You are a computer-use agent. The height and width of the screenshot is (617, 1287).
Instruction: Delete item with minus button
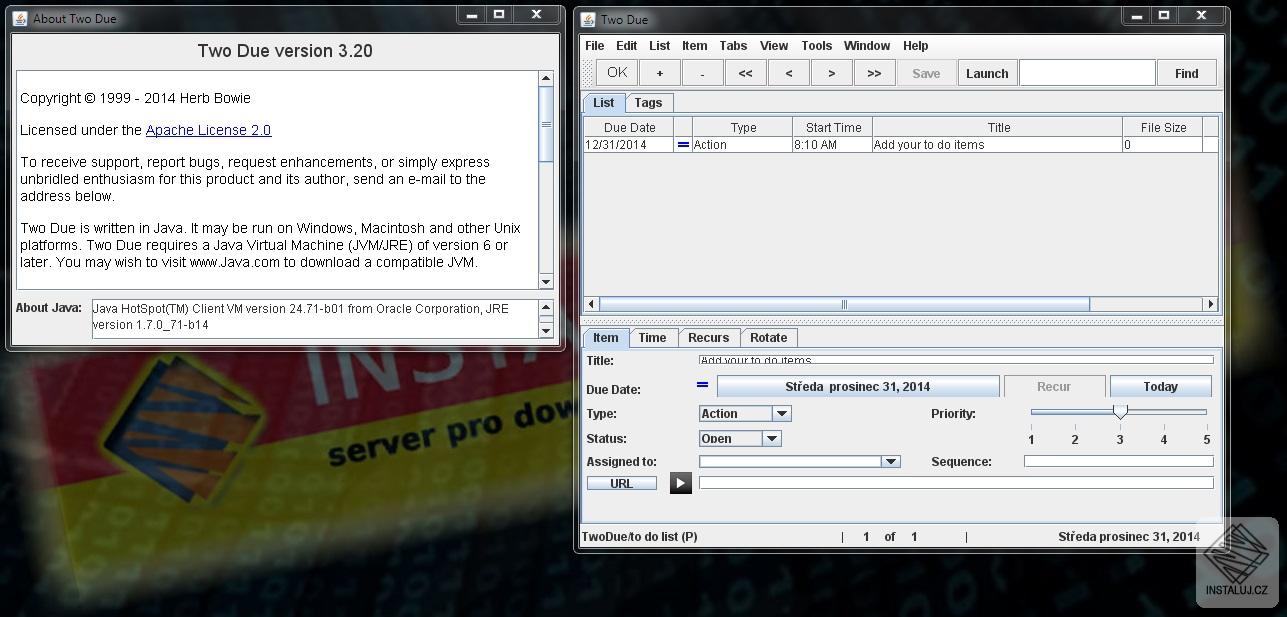(x=702, y=73)
